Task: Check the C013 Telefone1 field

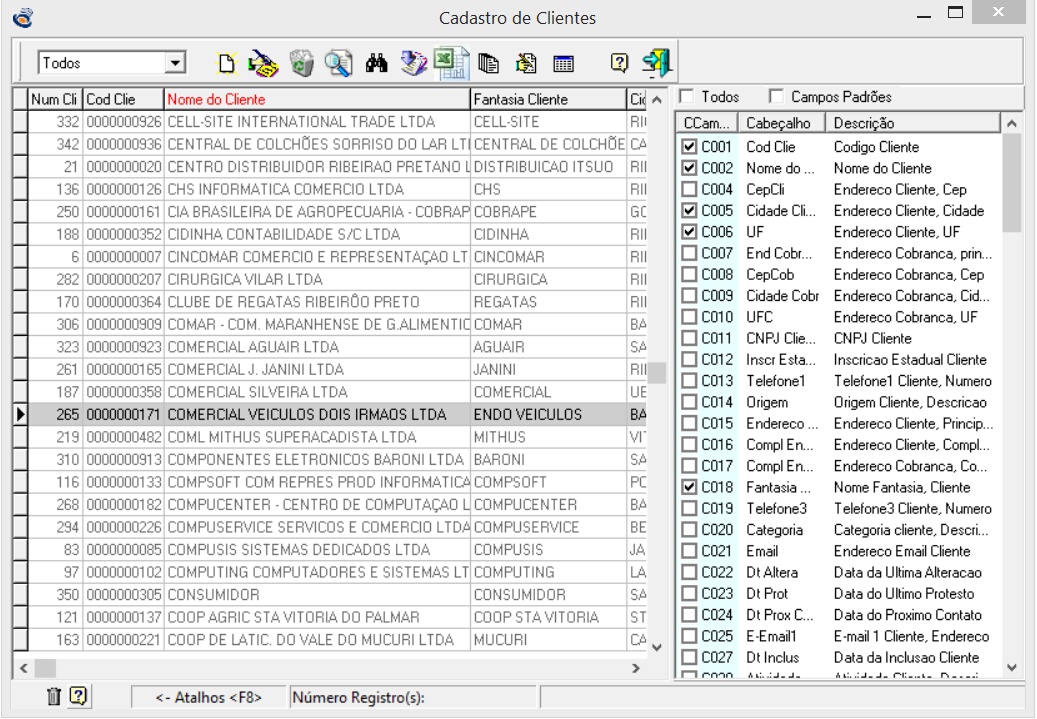Action: tap(689, 381)
